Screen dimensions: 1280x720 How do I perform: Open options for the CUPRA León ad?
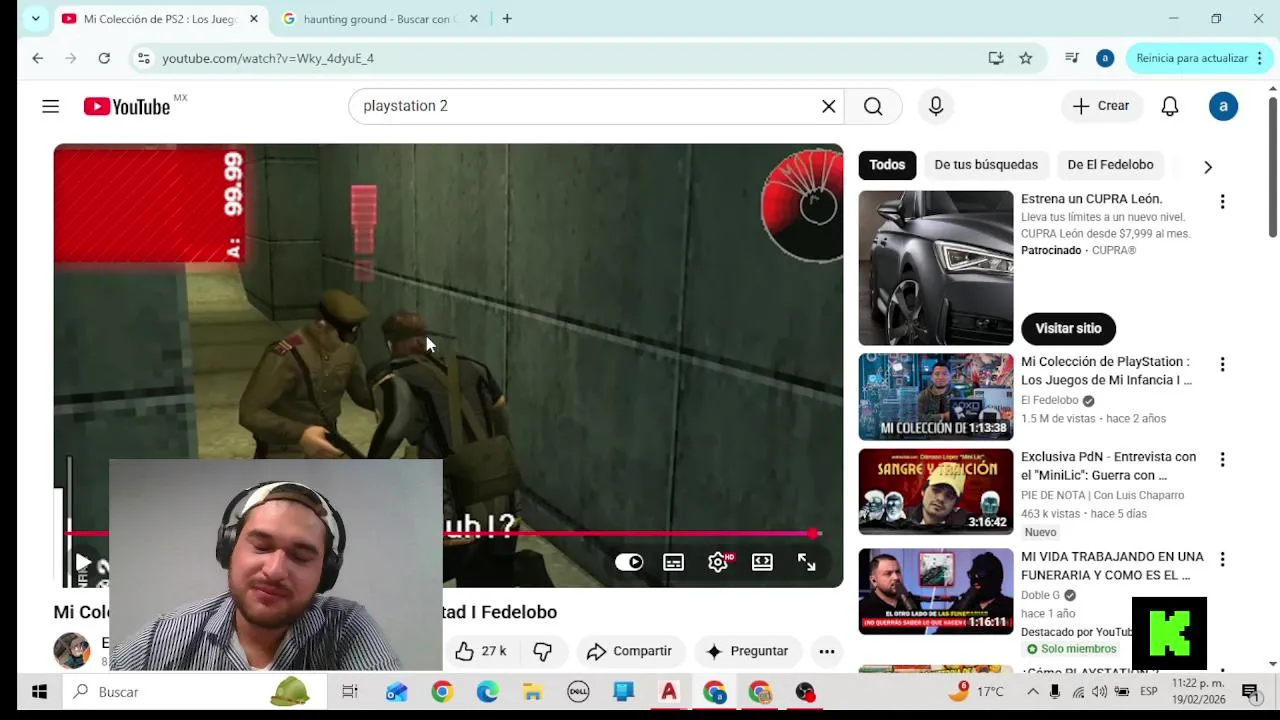(1222, 202)
